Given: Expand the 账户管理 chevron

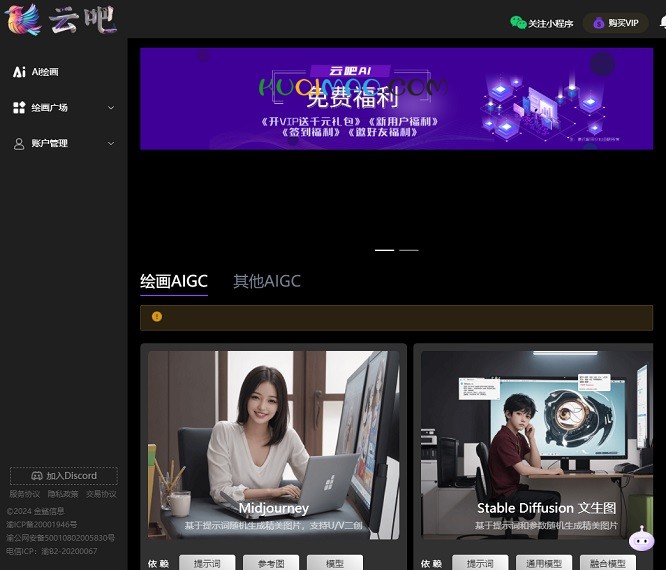Looking at the screenshot, I should tap(111, 143).
